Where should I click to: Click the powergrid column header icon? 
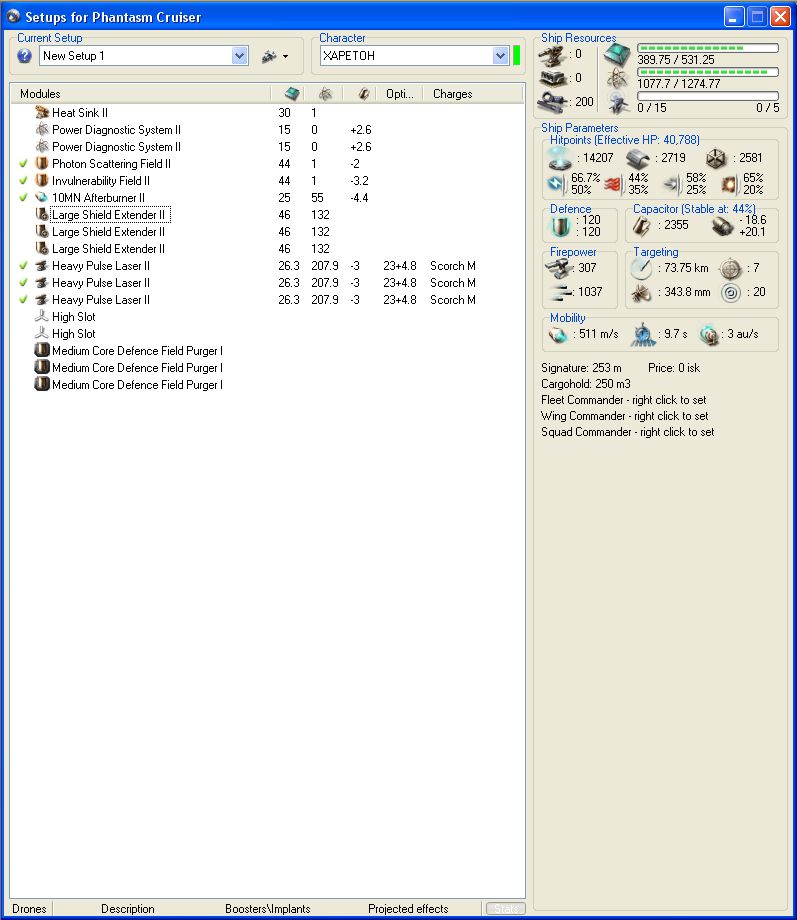point(325,94)
